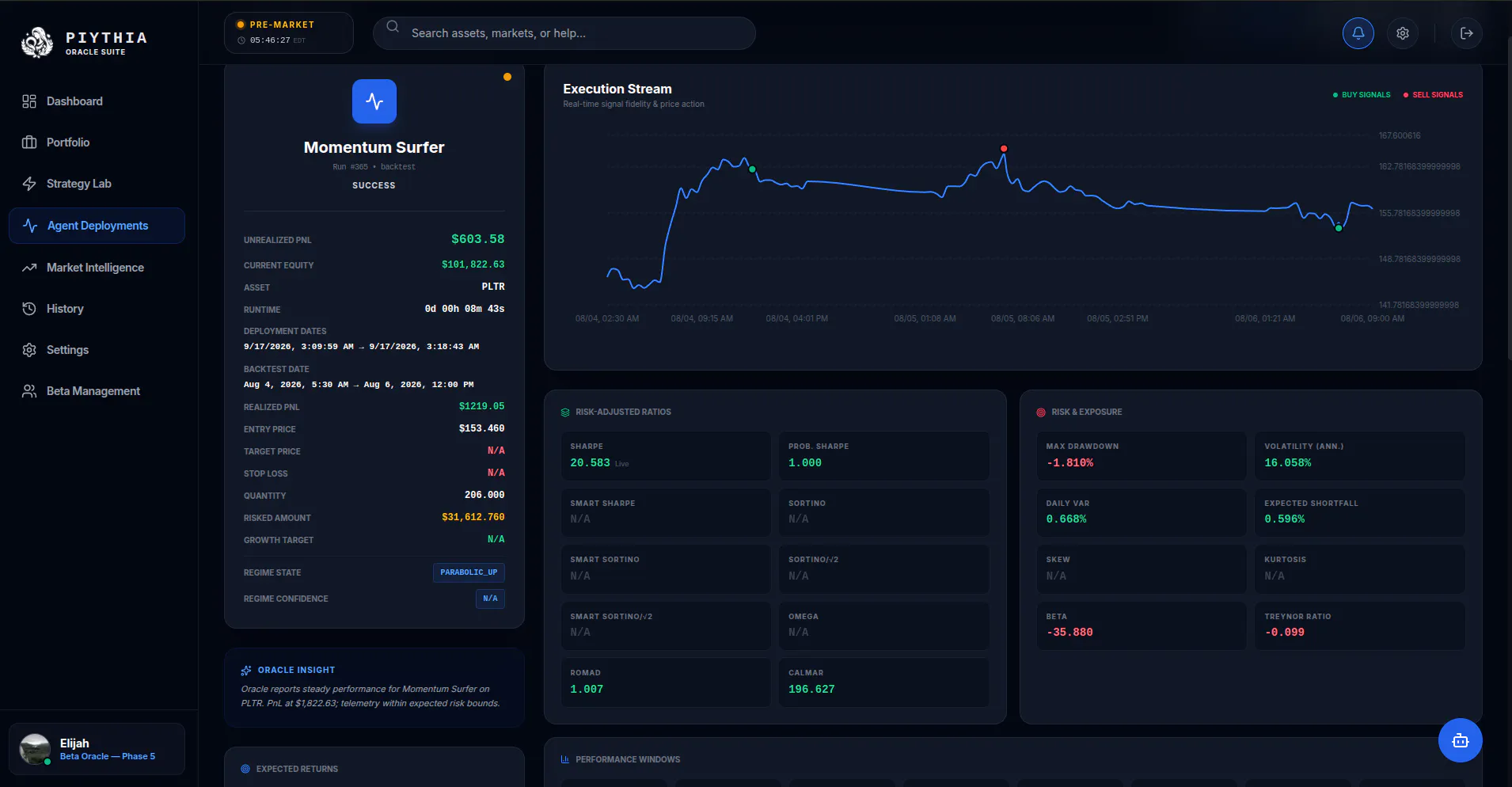The height and width of the screenshot is (787, 1512).
Task: Open the notifications bell
Action: pyautogui.click(x=1358, y=33)
